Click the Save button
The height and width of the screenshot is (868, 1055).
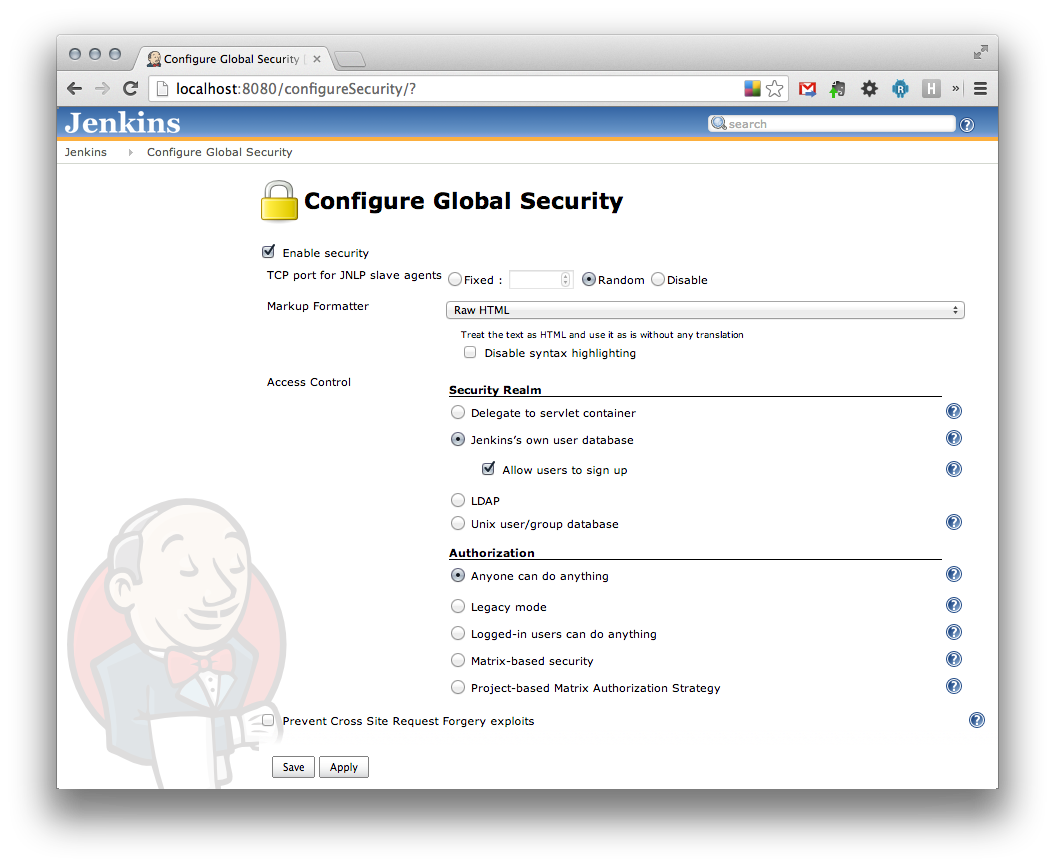293,767
